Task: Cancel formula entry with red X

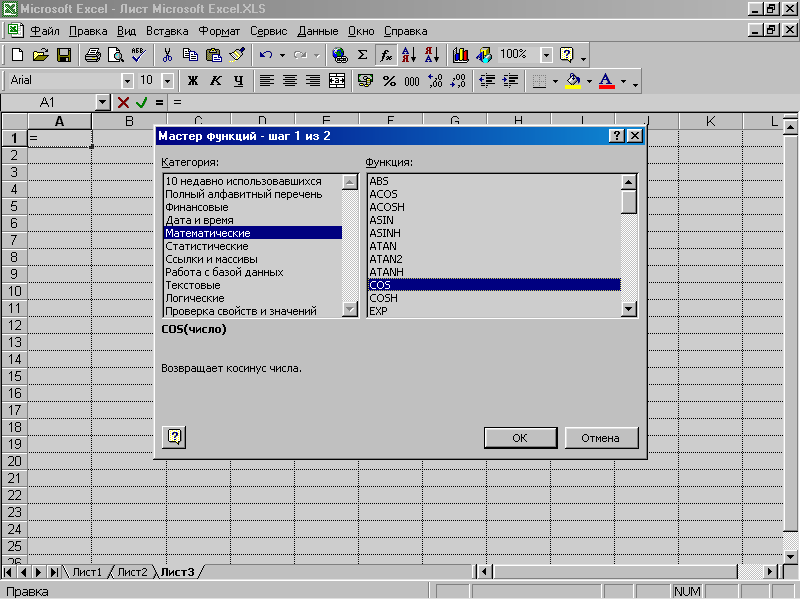Action: 123,103
